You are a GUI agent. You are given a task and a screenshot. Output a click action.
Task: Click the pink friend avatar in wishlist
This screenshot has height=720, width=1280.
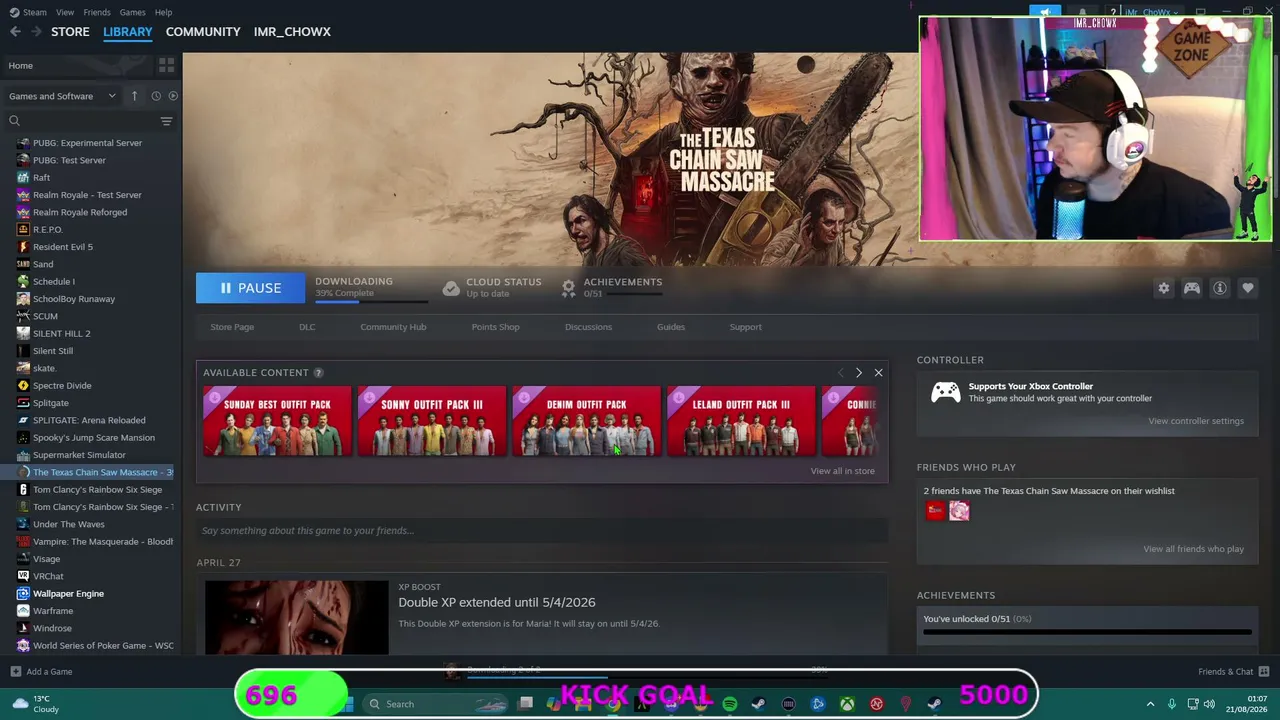(x=959, y=511)
